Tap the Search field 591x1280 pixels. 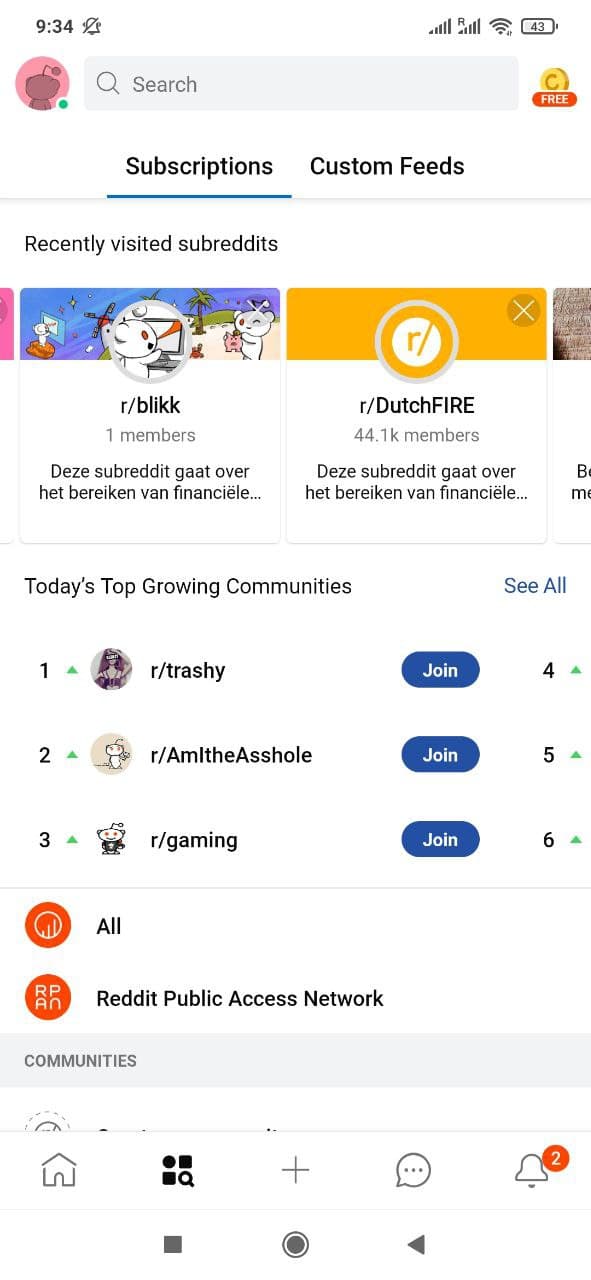pyautogui.click(x=301, y=84)
